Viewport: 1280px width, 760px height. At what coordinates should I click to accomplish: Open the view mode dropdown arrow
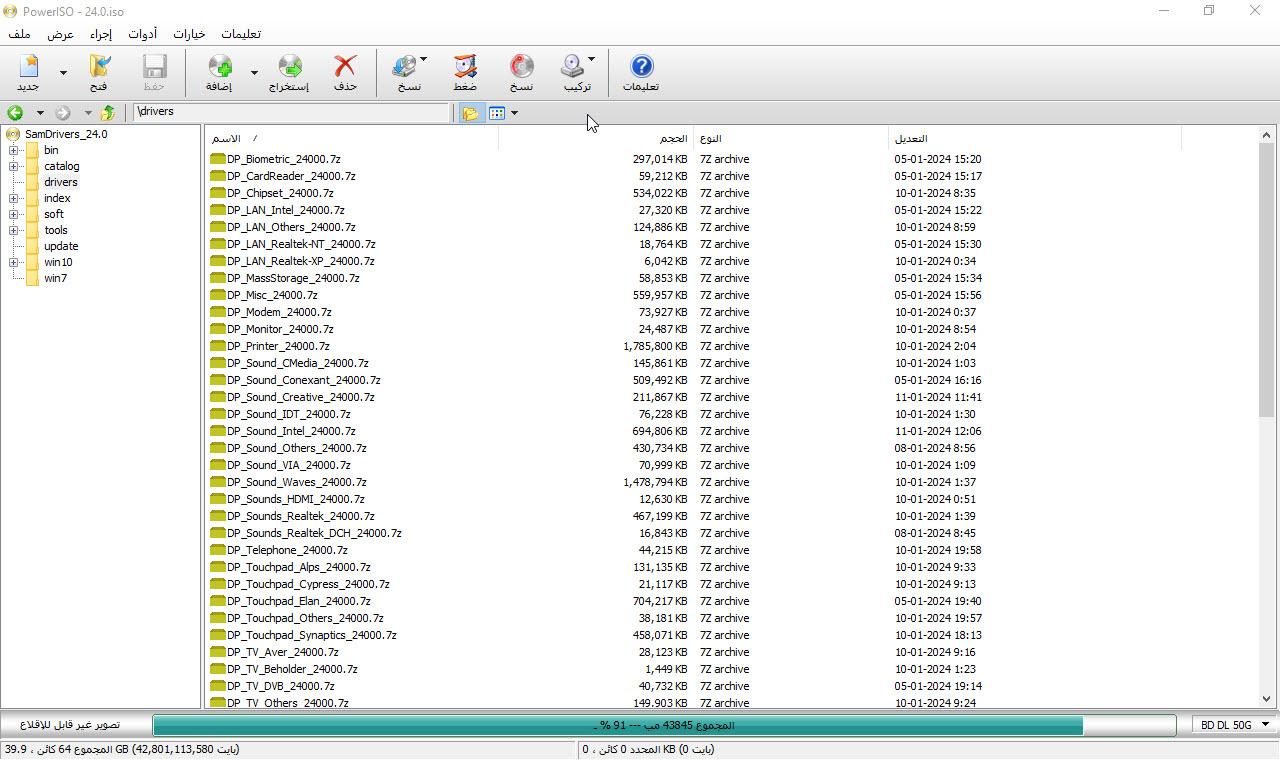[x=514, y=113]
